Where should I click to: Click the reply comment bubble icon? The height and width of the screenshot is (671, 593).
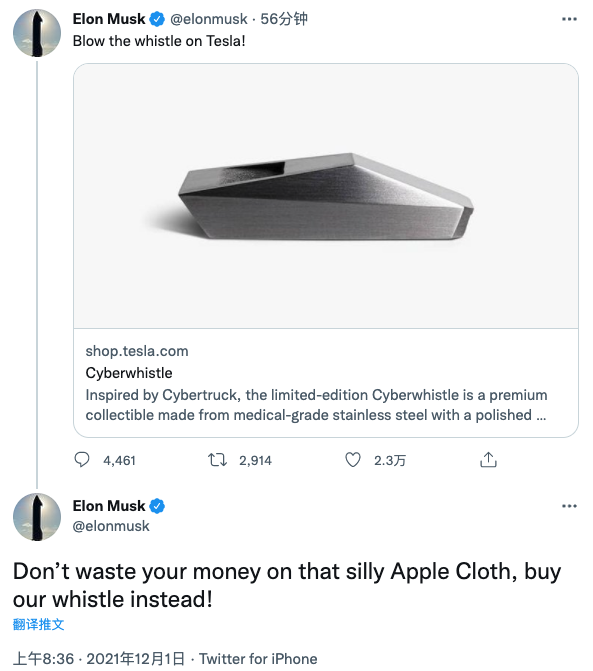[x=82, y=460]
